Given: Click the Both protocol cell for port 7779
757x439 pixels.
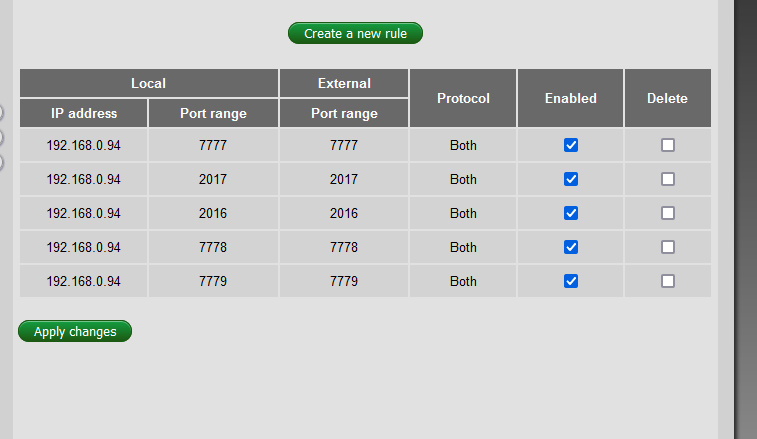Looking at the screenshot, I should pyautogui.click(x=463, y=281).
